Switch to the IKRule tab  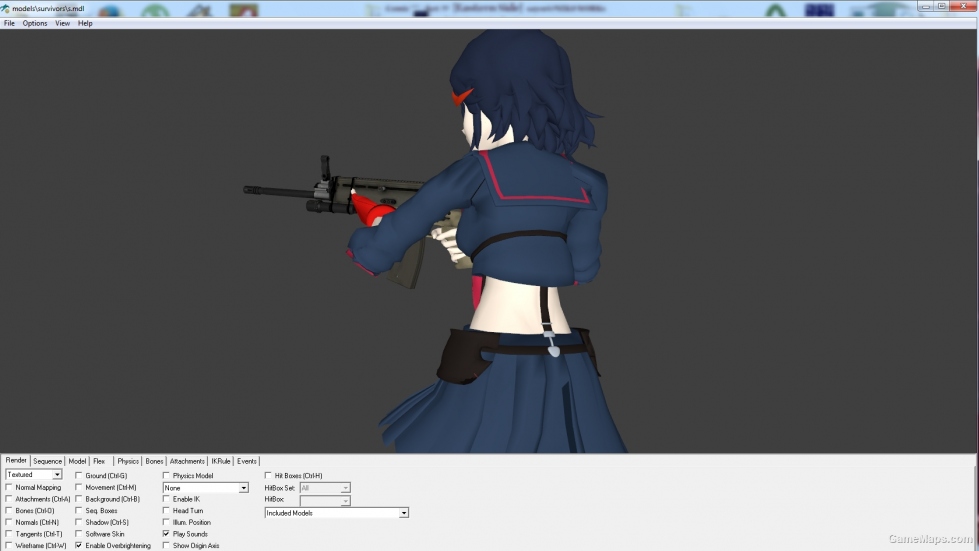coord(221,461)
